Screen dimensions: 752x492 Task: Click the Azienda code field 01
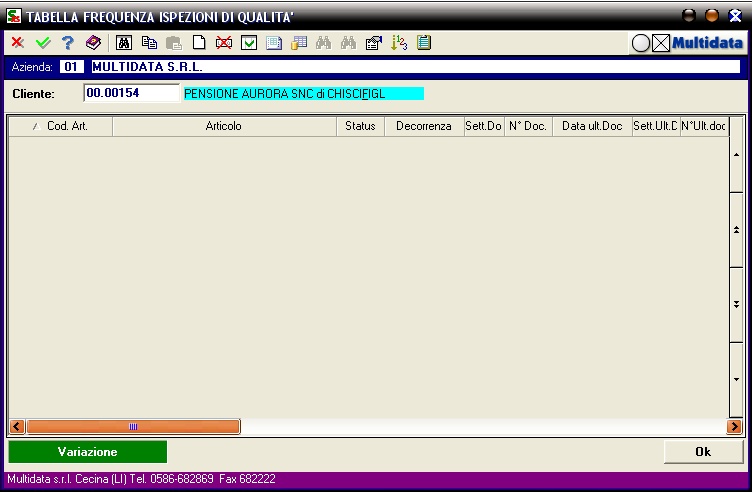(71, 67)
